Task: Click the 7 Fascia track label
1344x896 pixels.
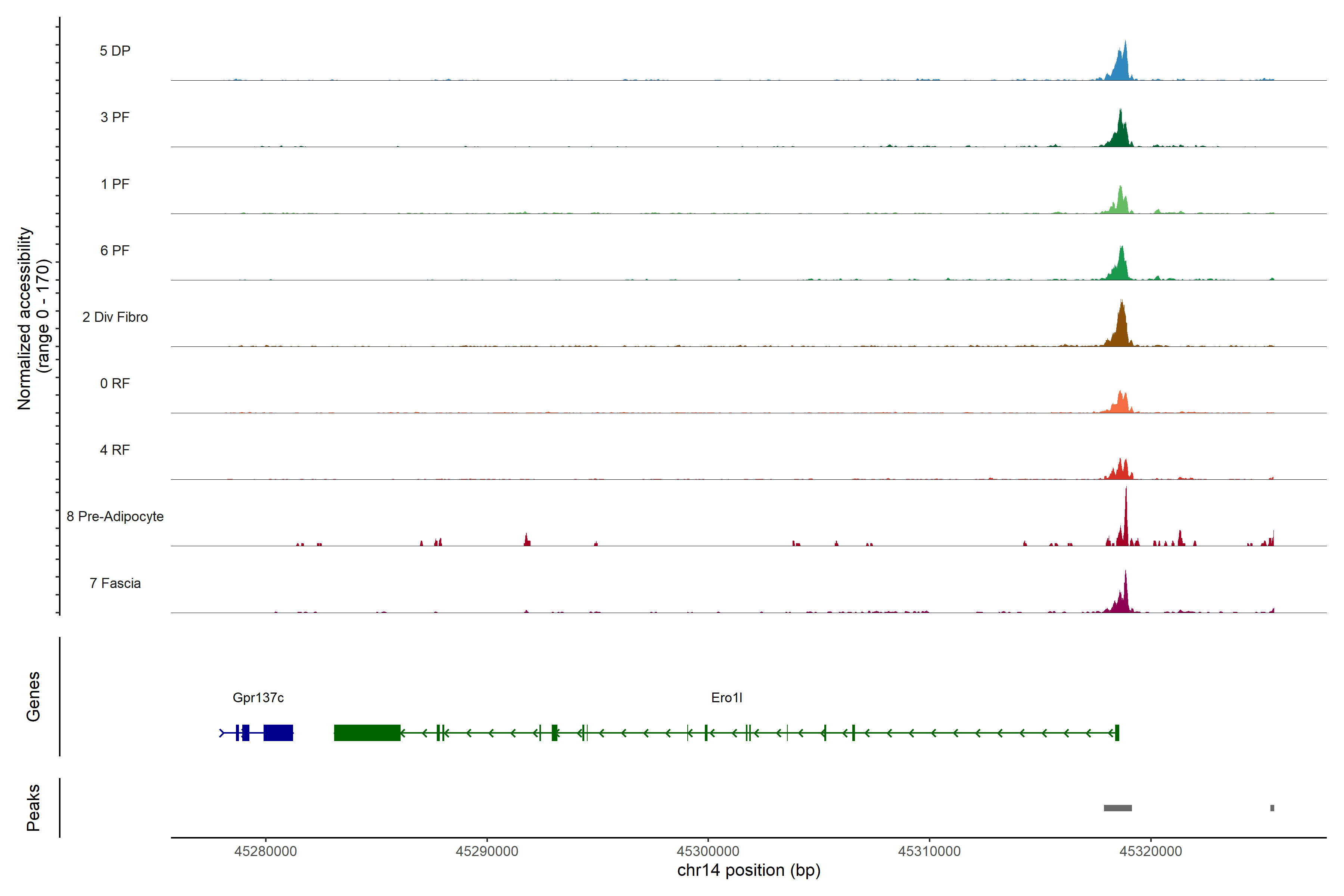Action: tap(115, 584)
